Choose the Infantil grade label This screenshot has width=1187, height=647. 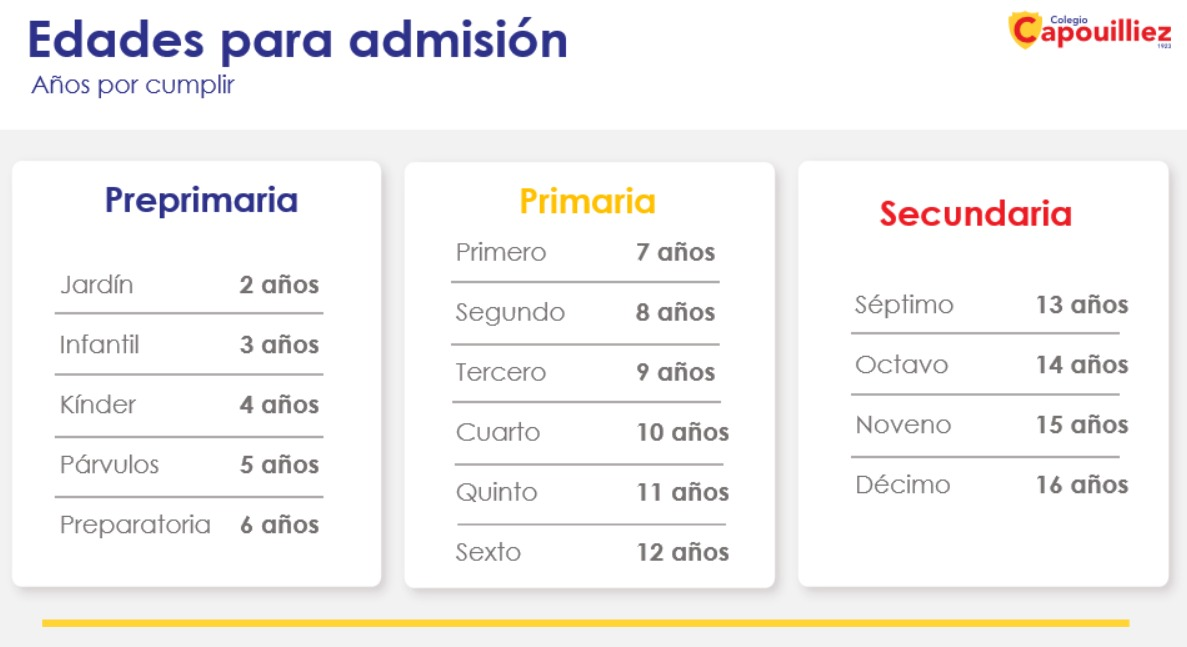coord(99,345)
